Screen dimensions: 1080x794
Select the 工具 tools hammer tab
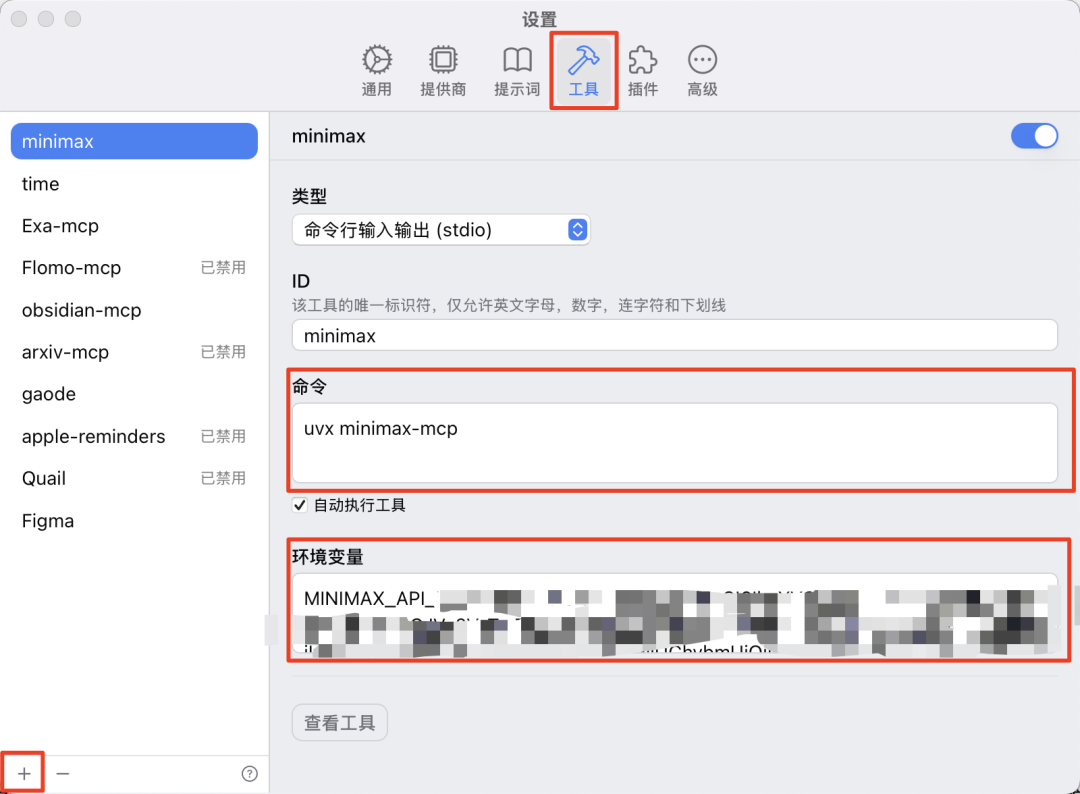tap(583, 71)
